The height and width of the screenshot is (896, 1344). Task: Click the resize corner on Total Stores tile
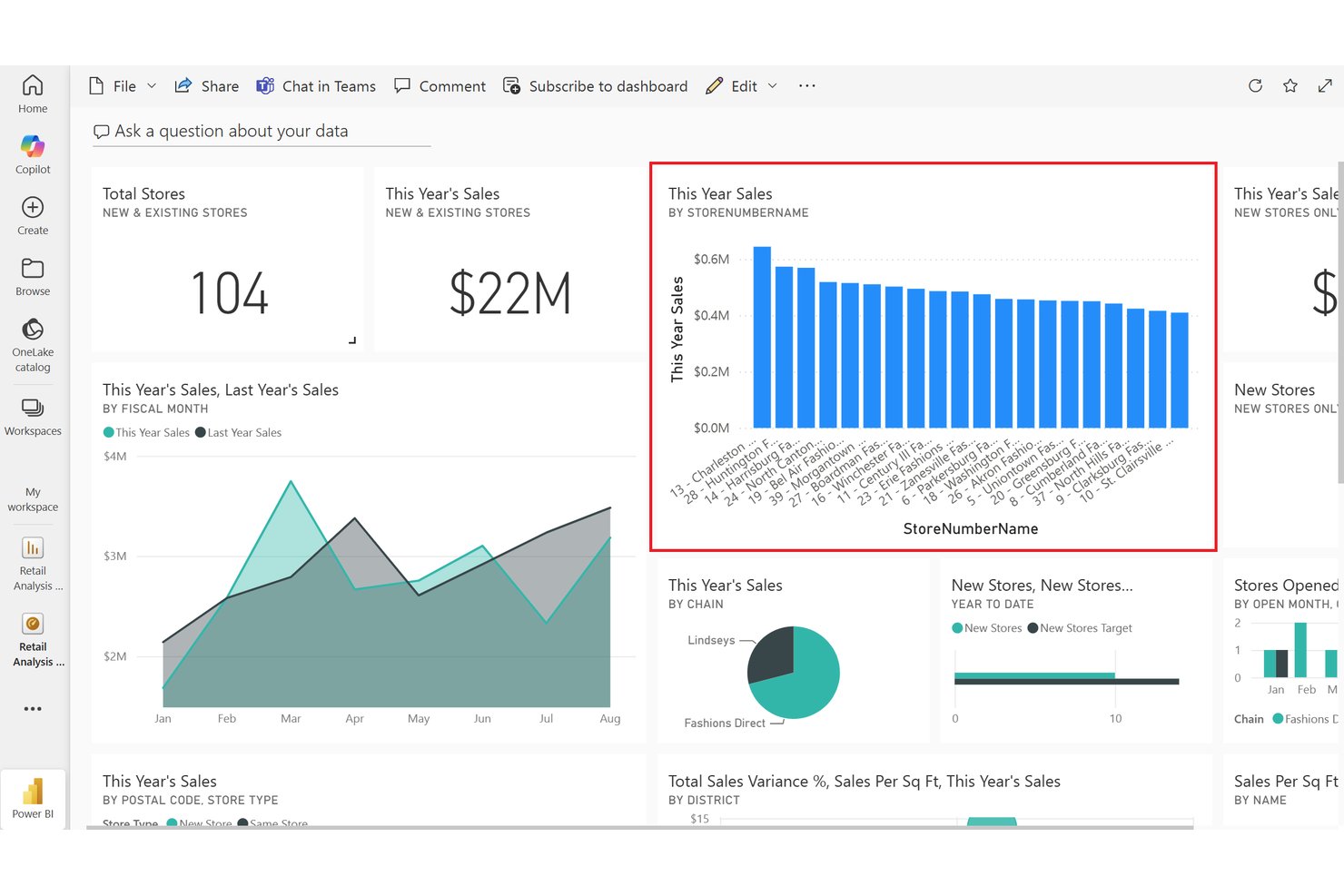coord(352,340)
